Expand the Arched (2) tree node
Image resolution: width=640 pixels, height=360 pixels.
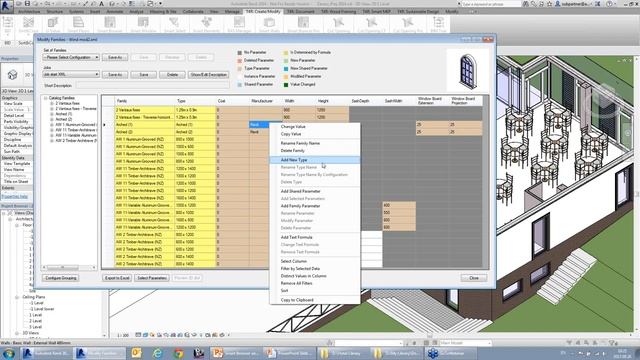click(x=52, y=120)
